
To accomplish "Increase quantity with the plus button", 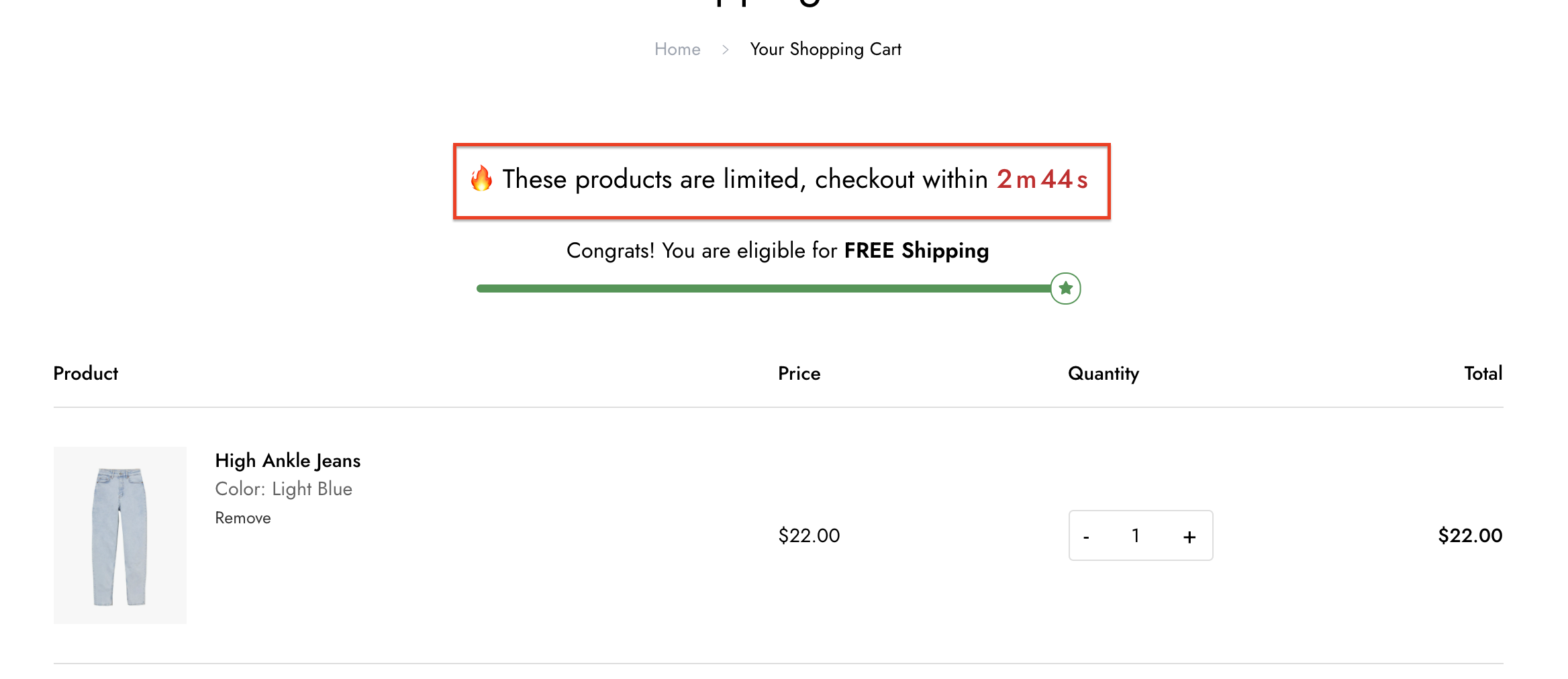I will 1189,536.
